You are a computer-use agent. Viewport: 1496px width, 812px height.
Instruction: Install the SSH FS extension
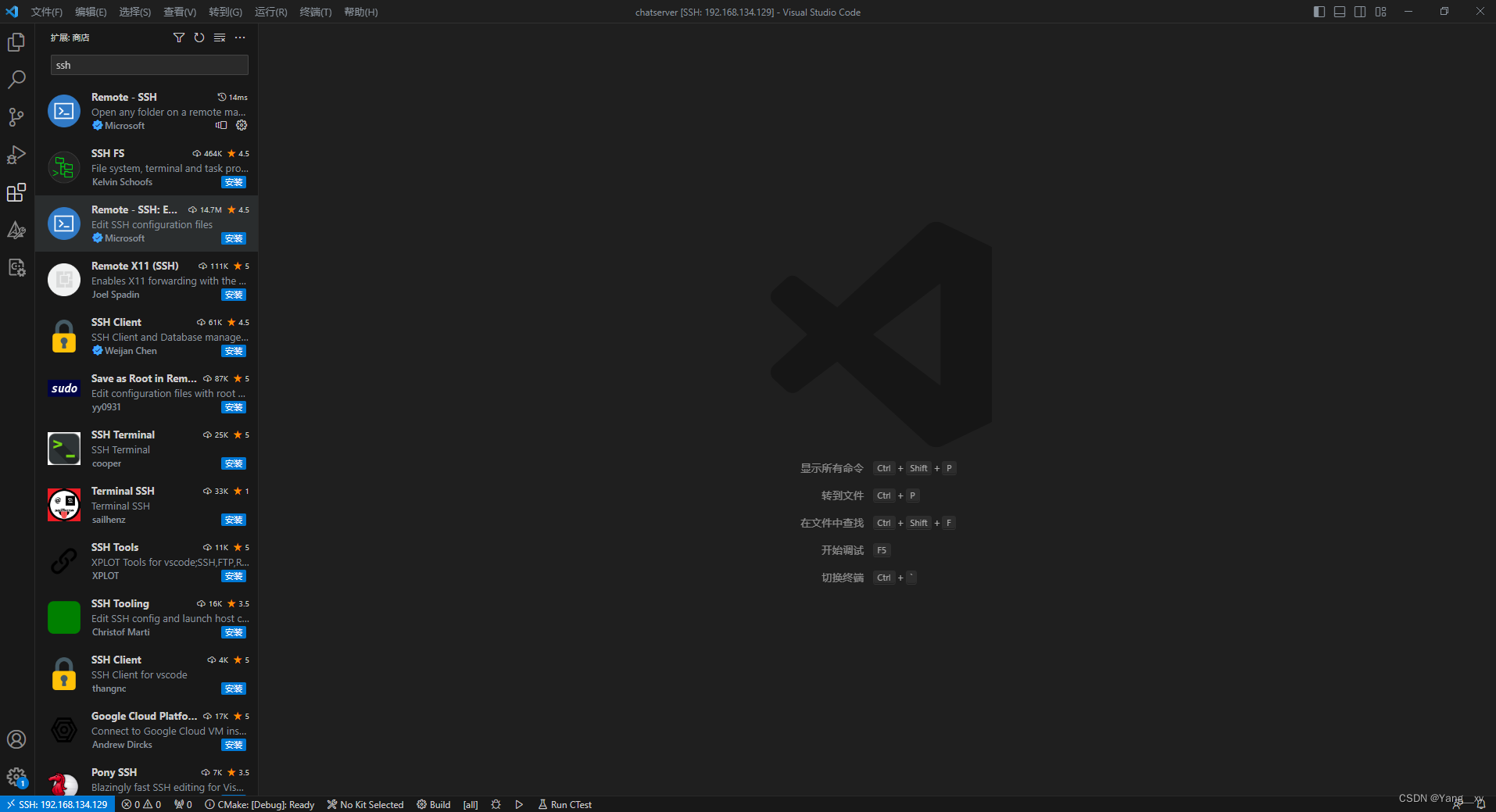(234, 182)
